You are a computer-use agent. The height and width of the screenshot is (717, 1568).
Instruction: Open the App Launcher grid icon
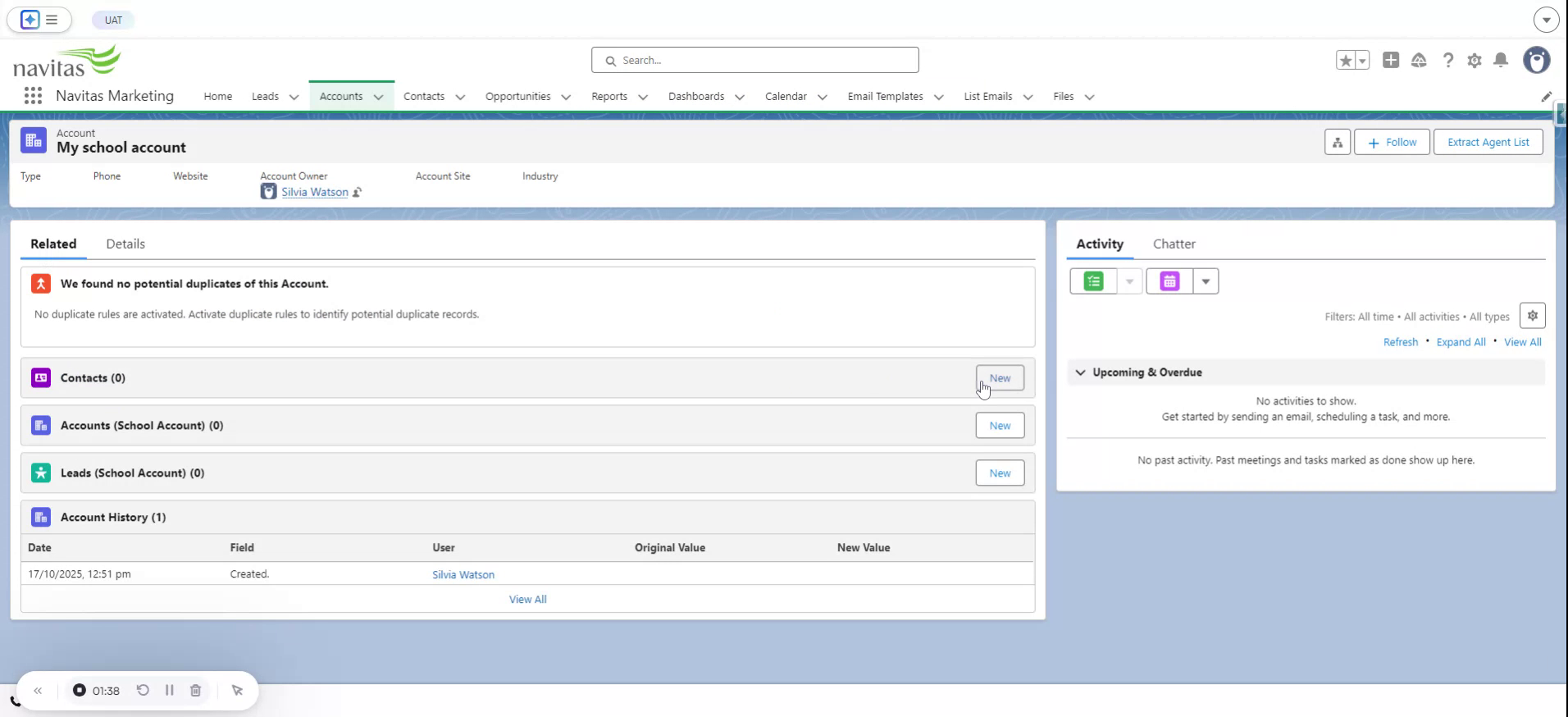(33, 96)
